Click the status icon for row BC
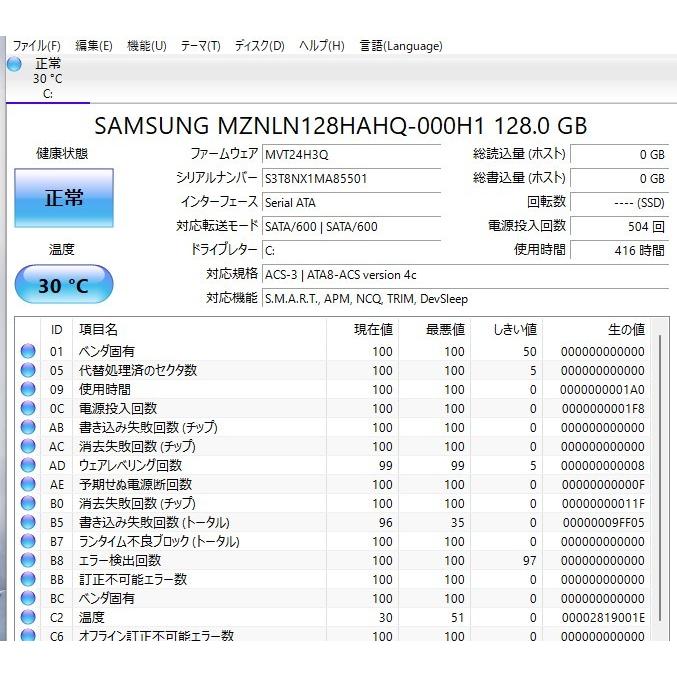 point(28,598)
